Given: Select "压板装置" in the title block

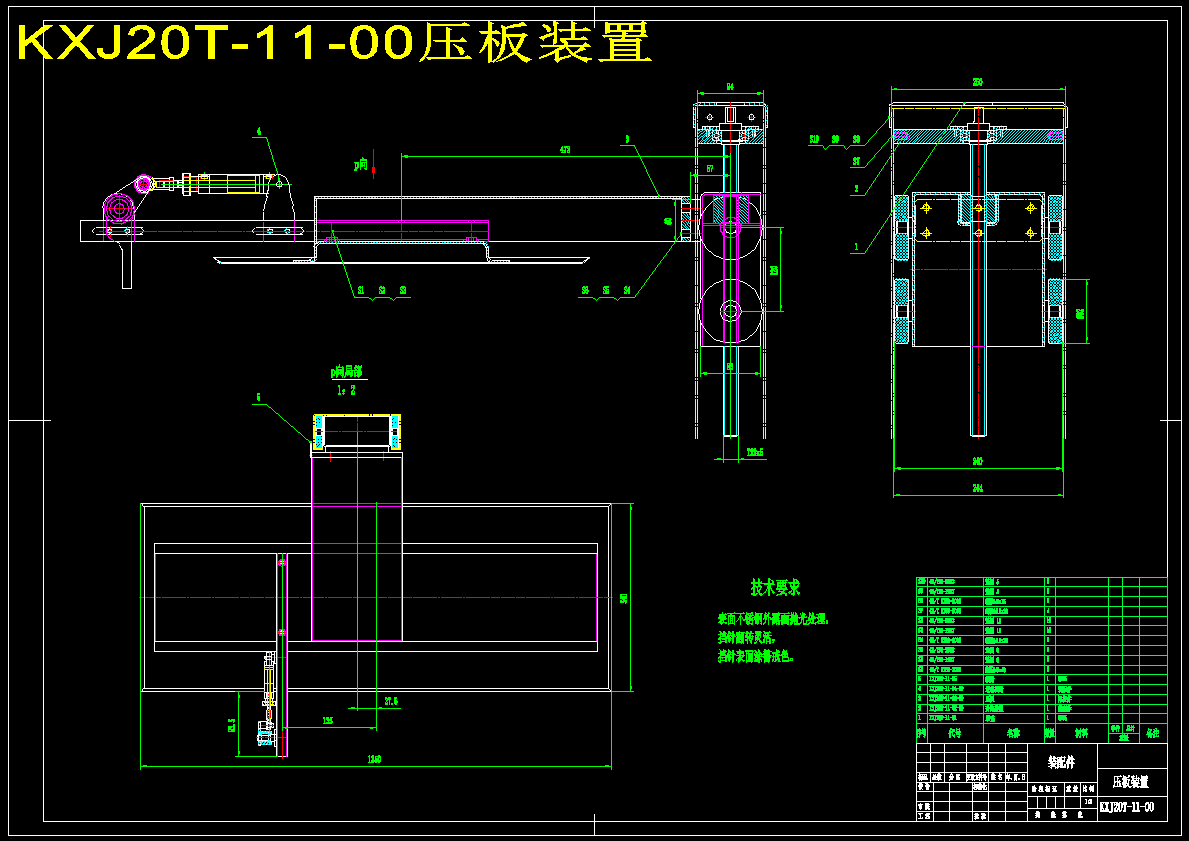Looking at the screenshot, I should pos(1131,782).
